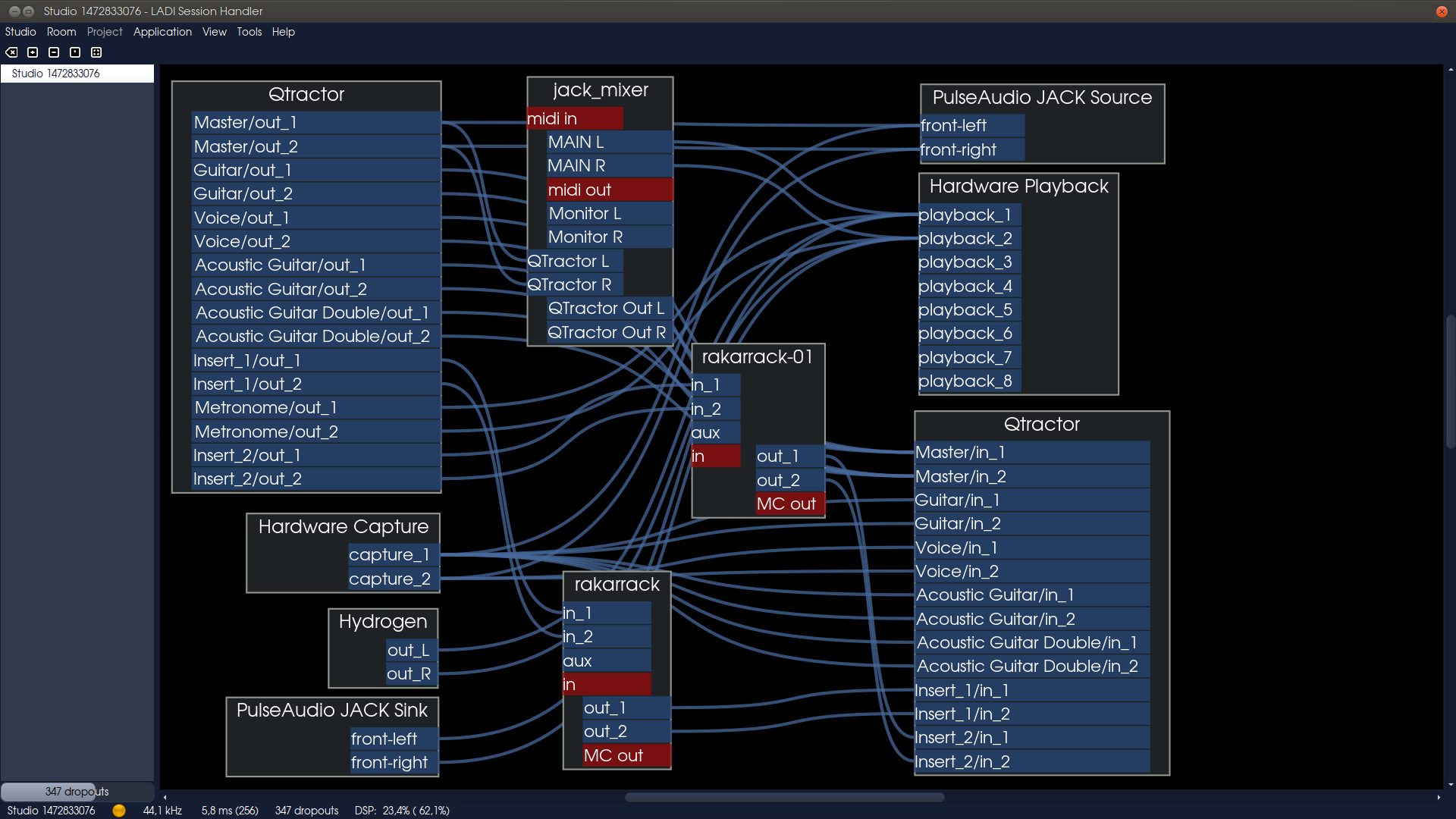The image size is (1456, 819).
Task: Select rakarrack-01 in_1 port
Action: 715,385
